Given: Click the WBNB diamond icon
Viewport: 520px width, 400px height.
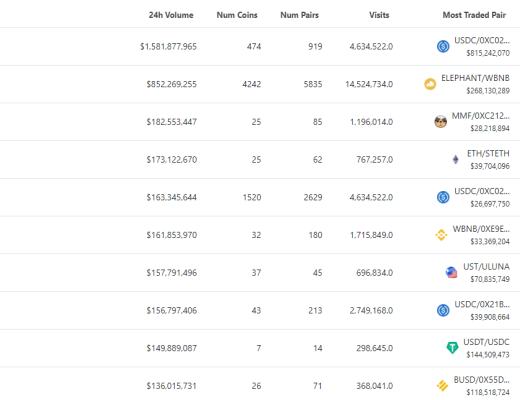Looking at the screenshot, I should click(441, 235).
